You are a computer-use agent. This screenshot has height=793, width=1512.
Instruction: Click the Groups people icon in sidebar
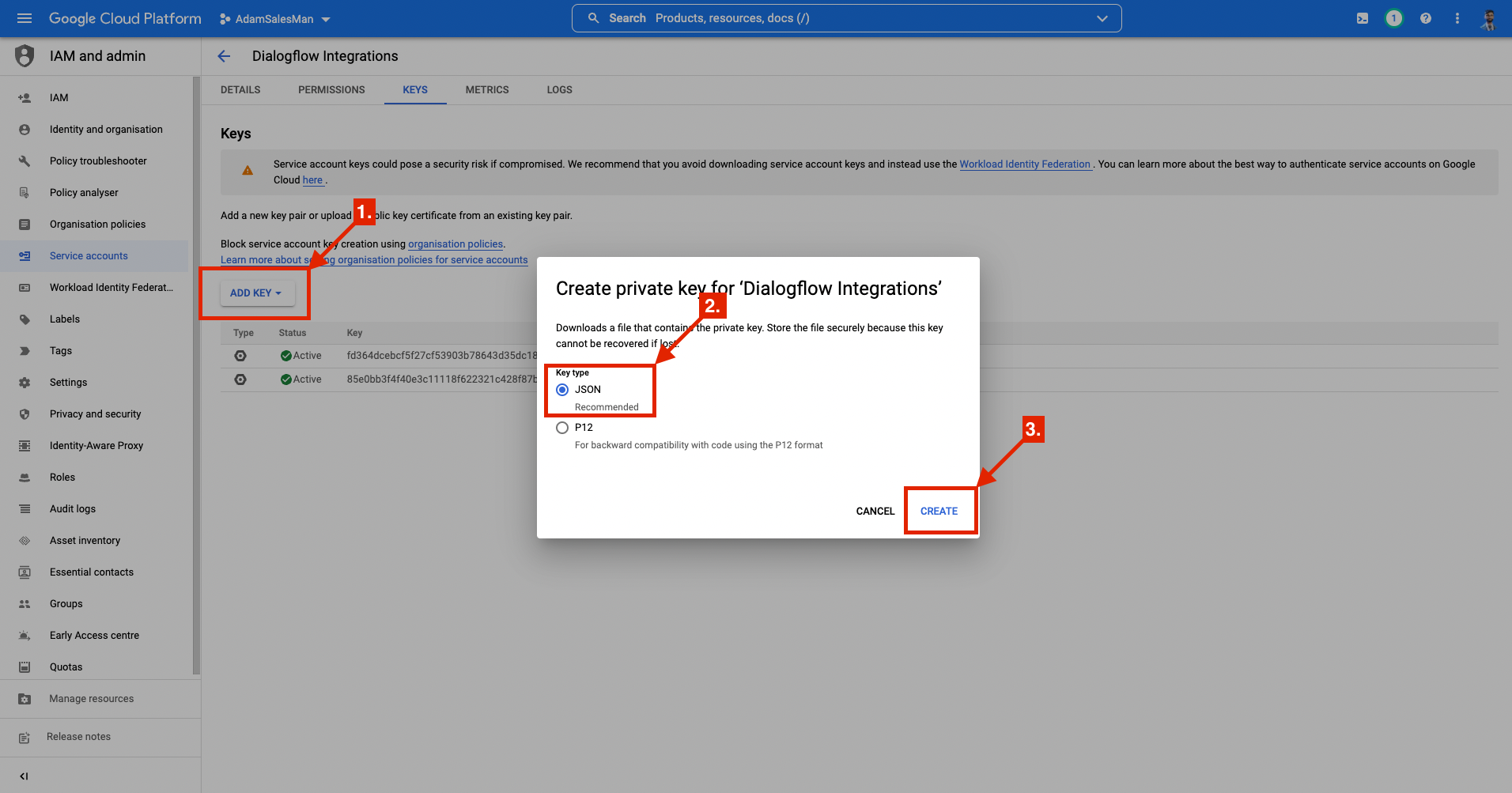click(x=25, y=604)
